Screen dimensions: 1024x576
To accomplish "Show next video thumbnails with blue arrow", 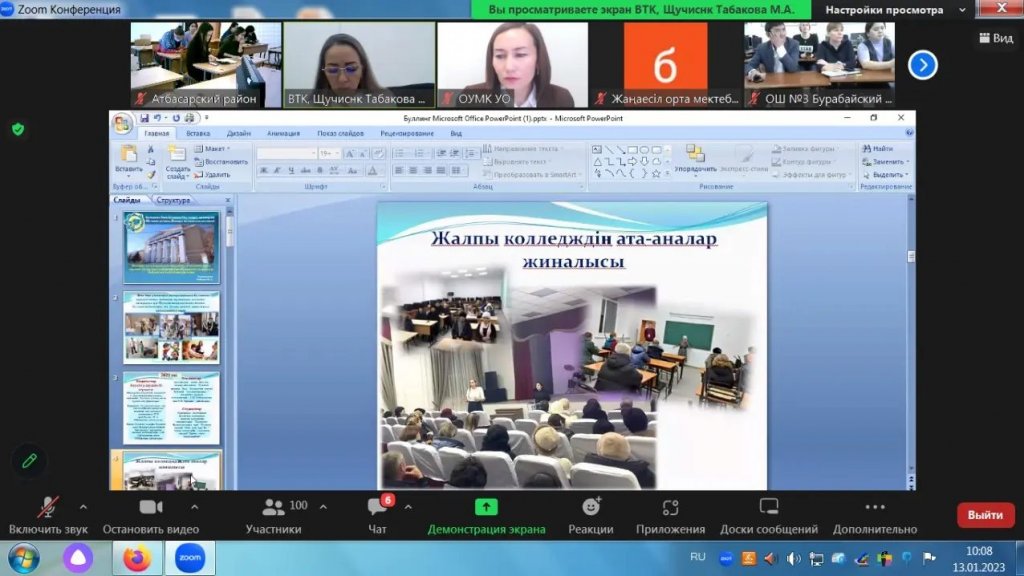I will tap(923, 65).
